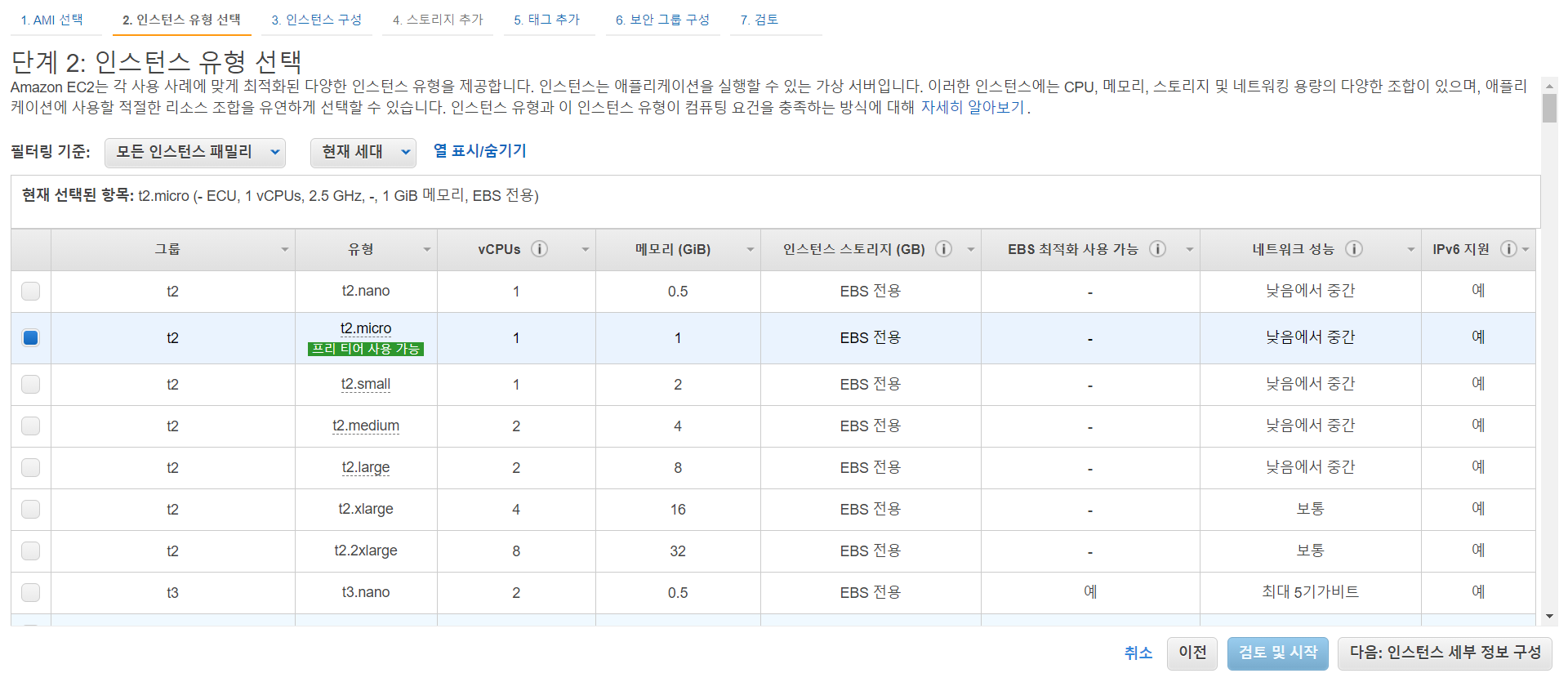Click 검토 및 시작 button

coord(1278,653)
